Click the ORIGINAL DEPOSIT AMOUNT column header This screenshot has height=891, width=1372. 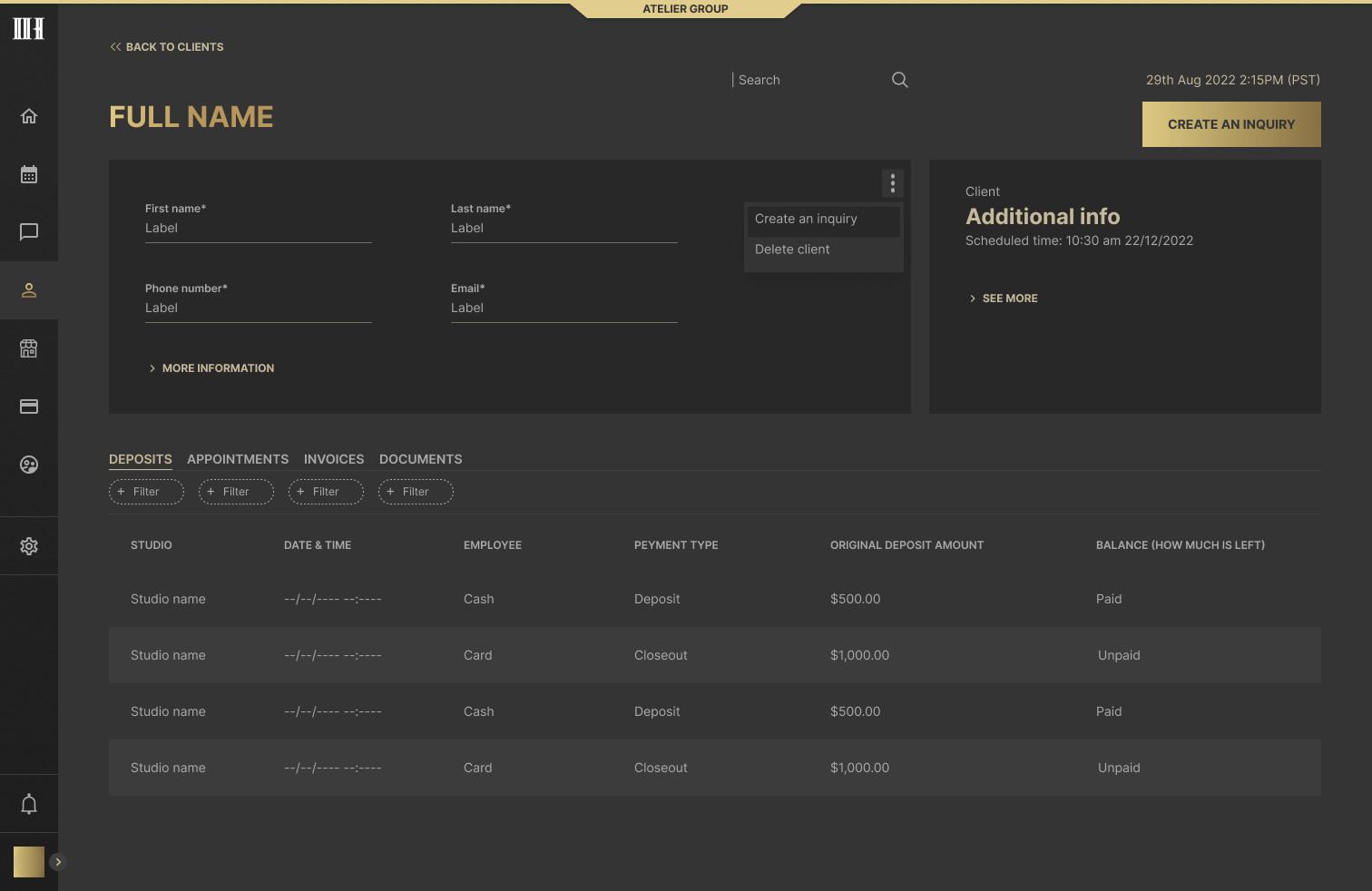(x=907, y=545)
